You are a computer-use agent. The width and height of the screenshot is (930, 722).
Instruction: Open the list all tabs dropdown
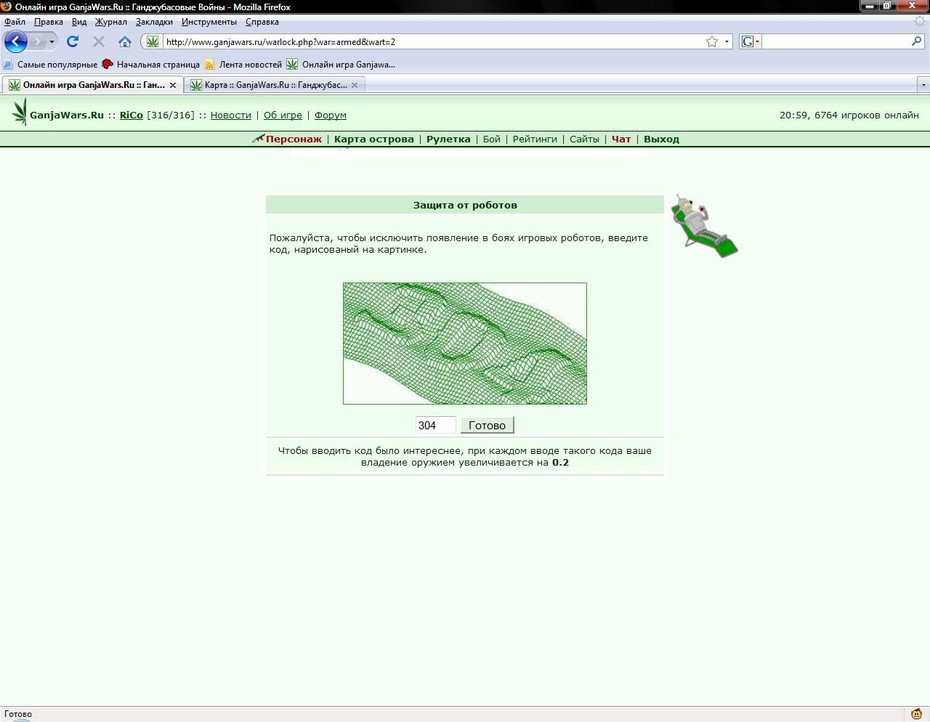coord(923,85)
